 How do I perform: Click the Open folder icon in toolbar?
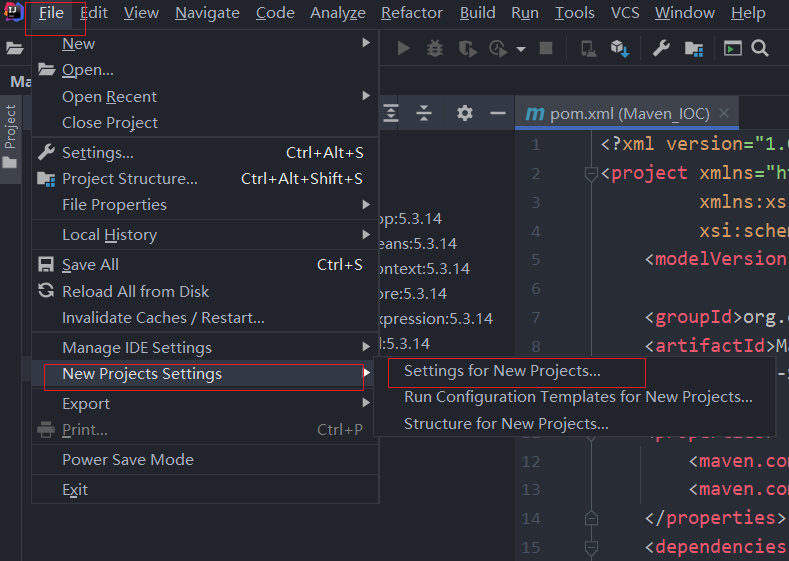(x=15, y=48)
